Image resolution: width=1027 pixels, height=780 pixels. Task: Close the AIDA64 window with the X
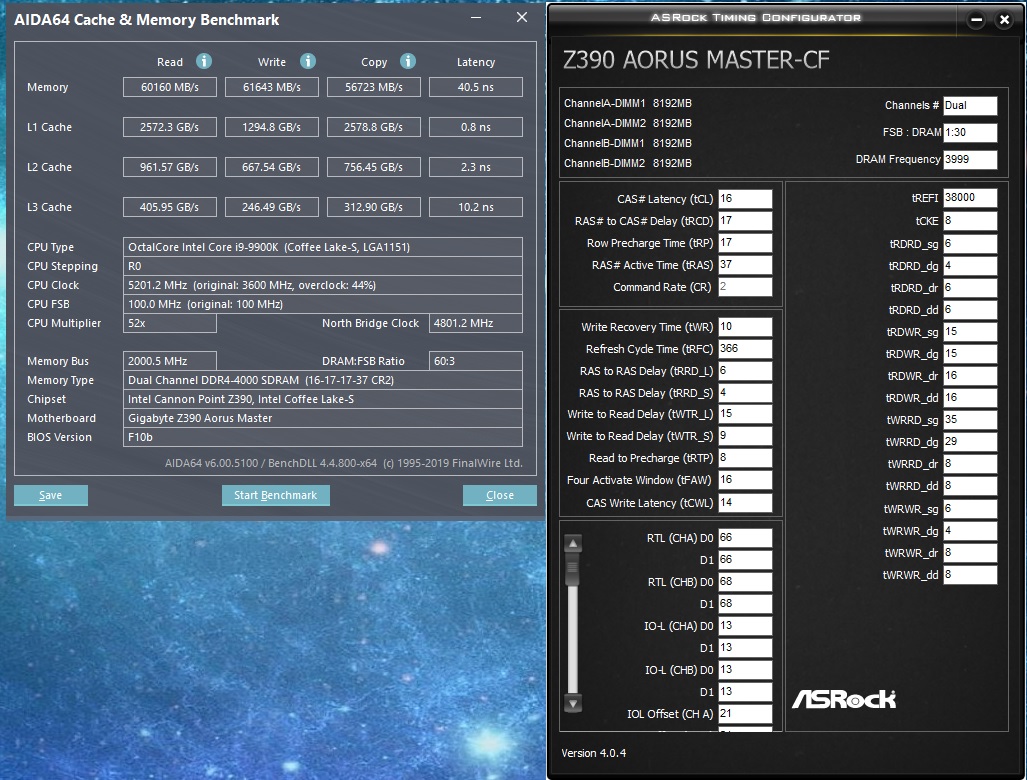click(522, 18)
